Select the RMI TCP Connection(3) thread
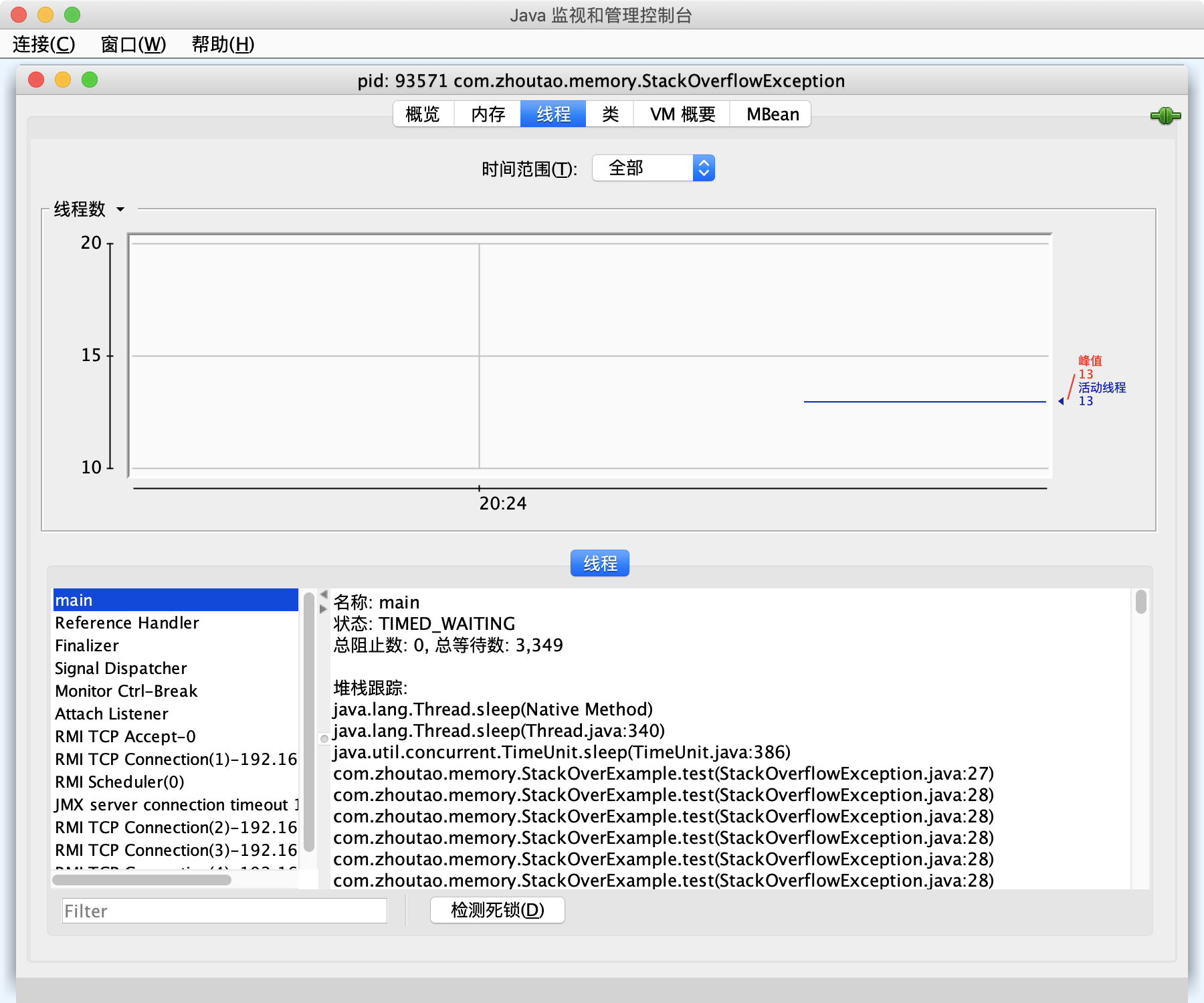The image size is (1204, 1003). (x=175, y=850)
